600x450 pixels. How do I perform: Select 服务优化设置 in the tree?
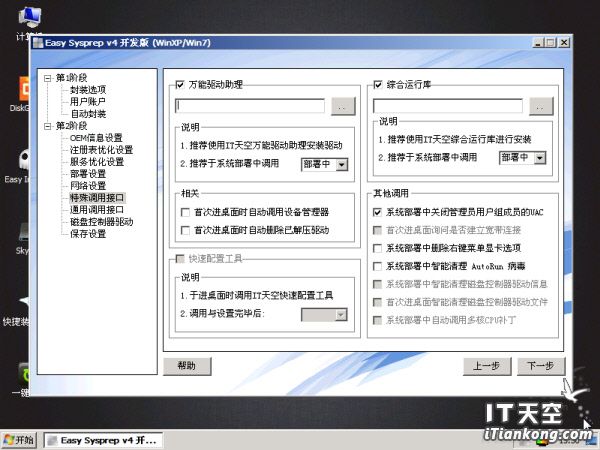coord(97,162)
